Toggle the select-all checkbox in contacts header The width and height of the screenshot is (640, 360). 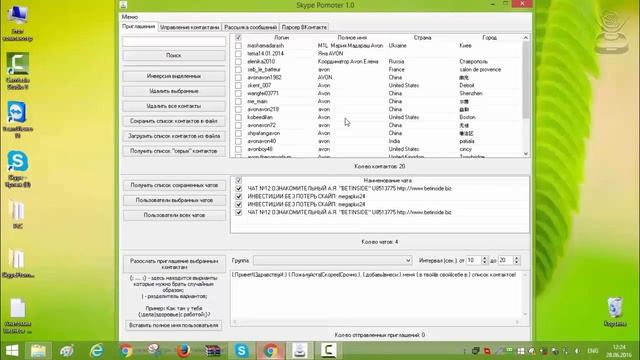click(x=238, y=38)
